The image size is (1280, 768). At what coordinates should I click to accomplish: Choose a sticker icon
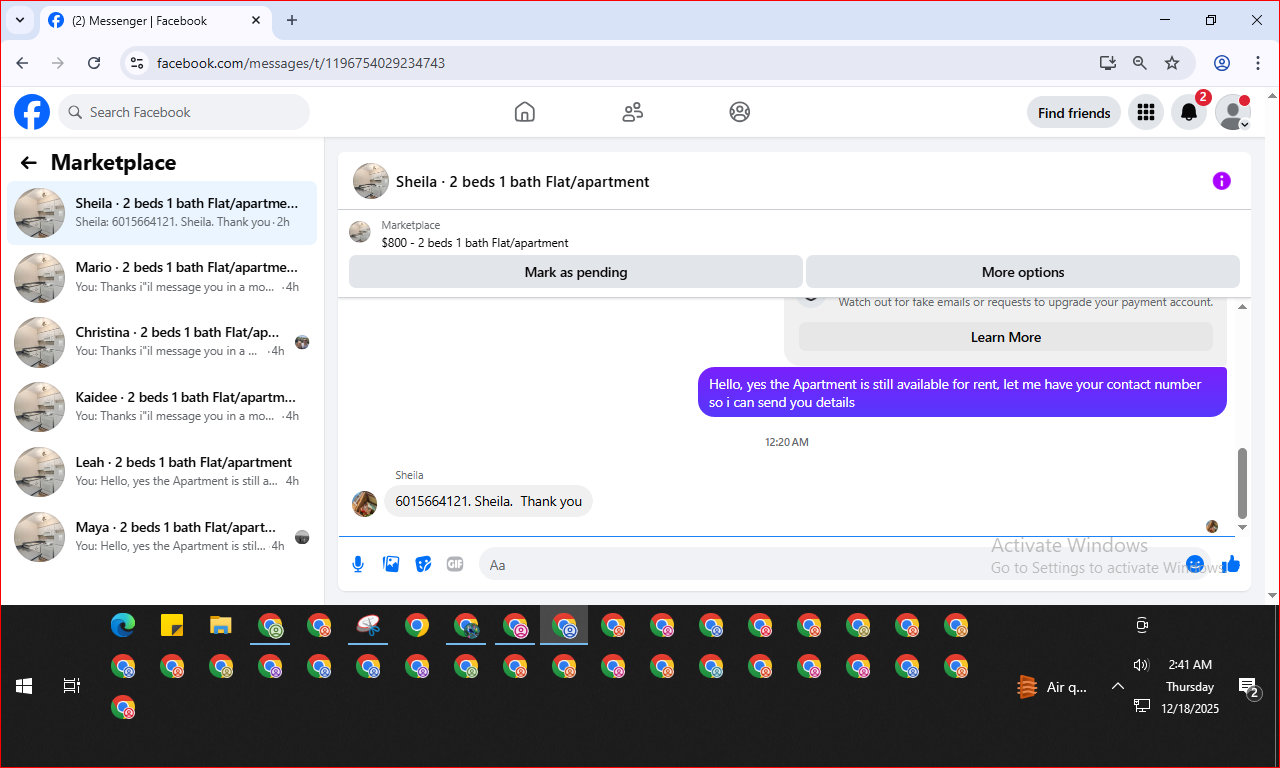tap(423, 564)
